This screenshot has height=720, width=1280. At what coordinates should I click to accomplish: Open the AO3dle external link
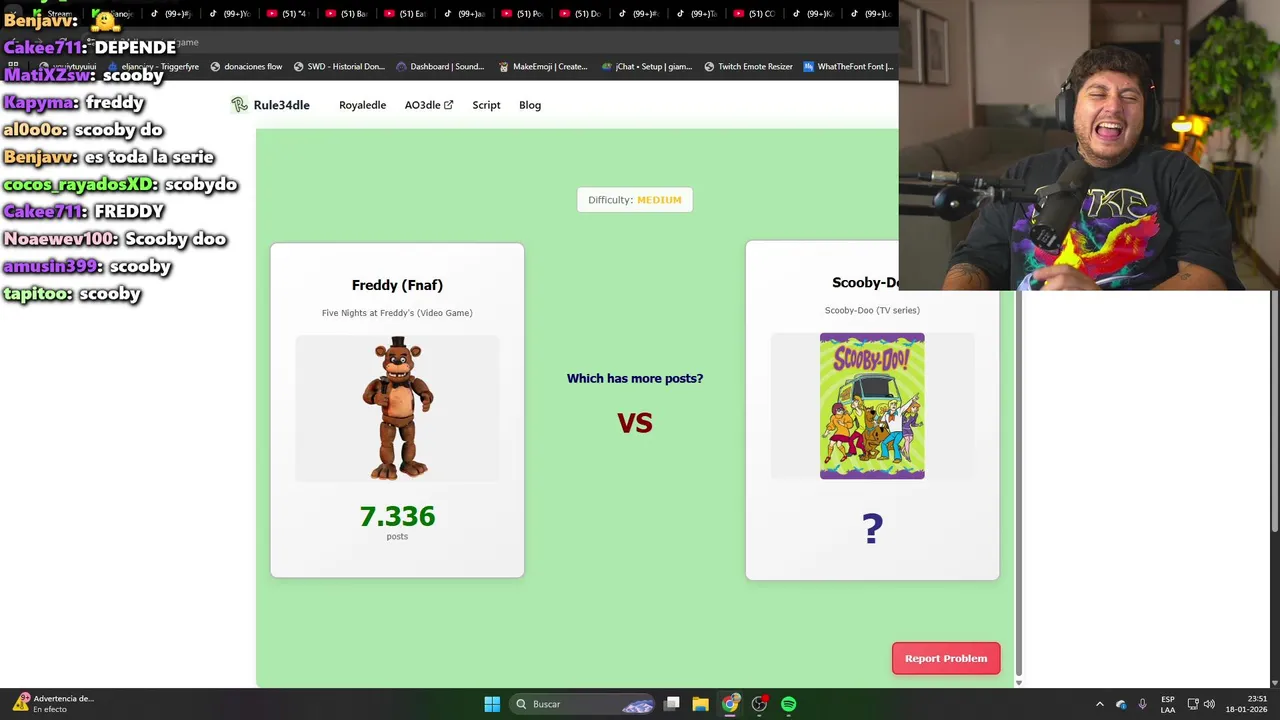click(428, 105)
